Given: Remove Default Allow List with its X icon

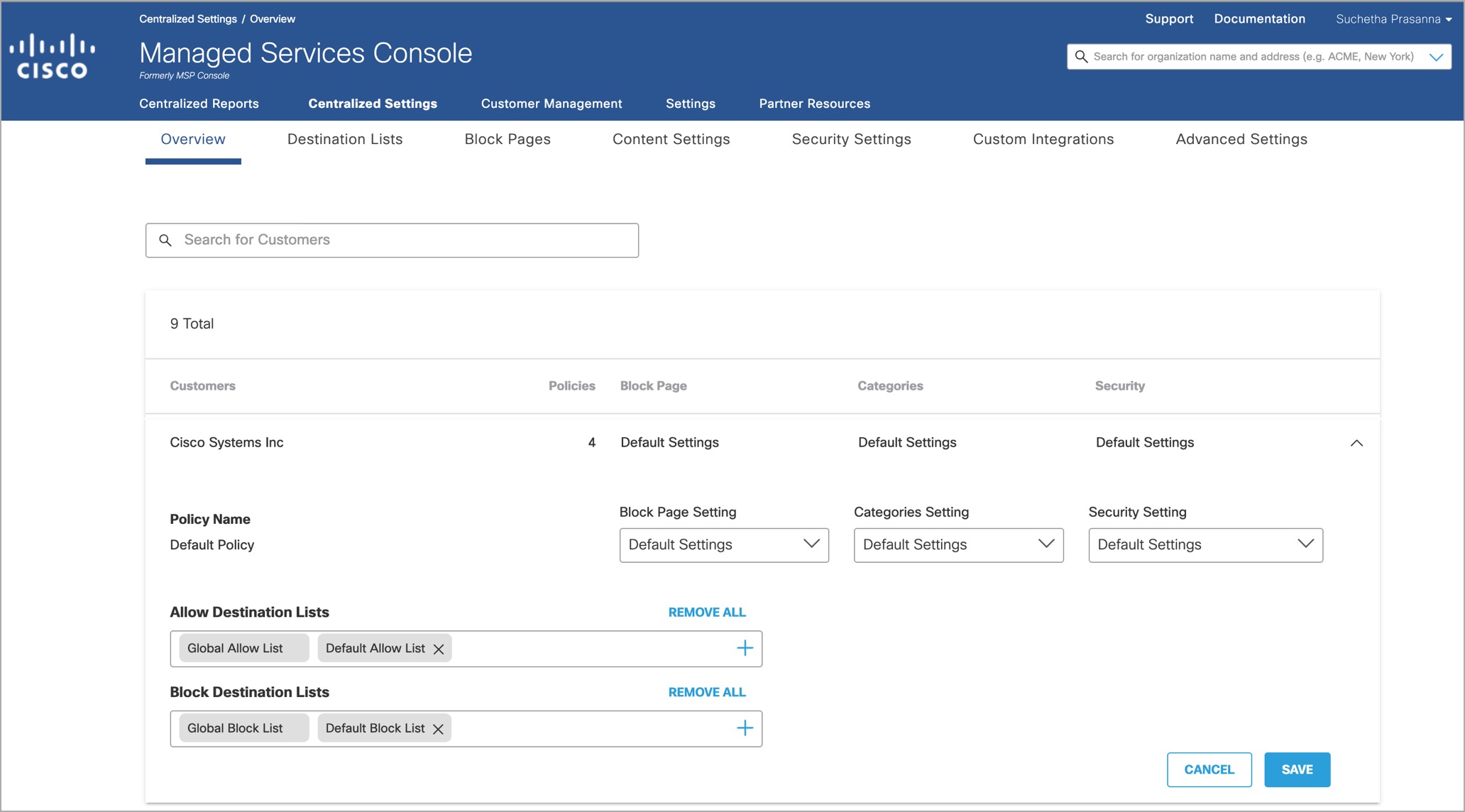Looking at the screenshot, I should [x=439, y=649].
